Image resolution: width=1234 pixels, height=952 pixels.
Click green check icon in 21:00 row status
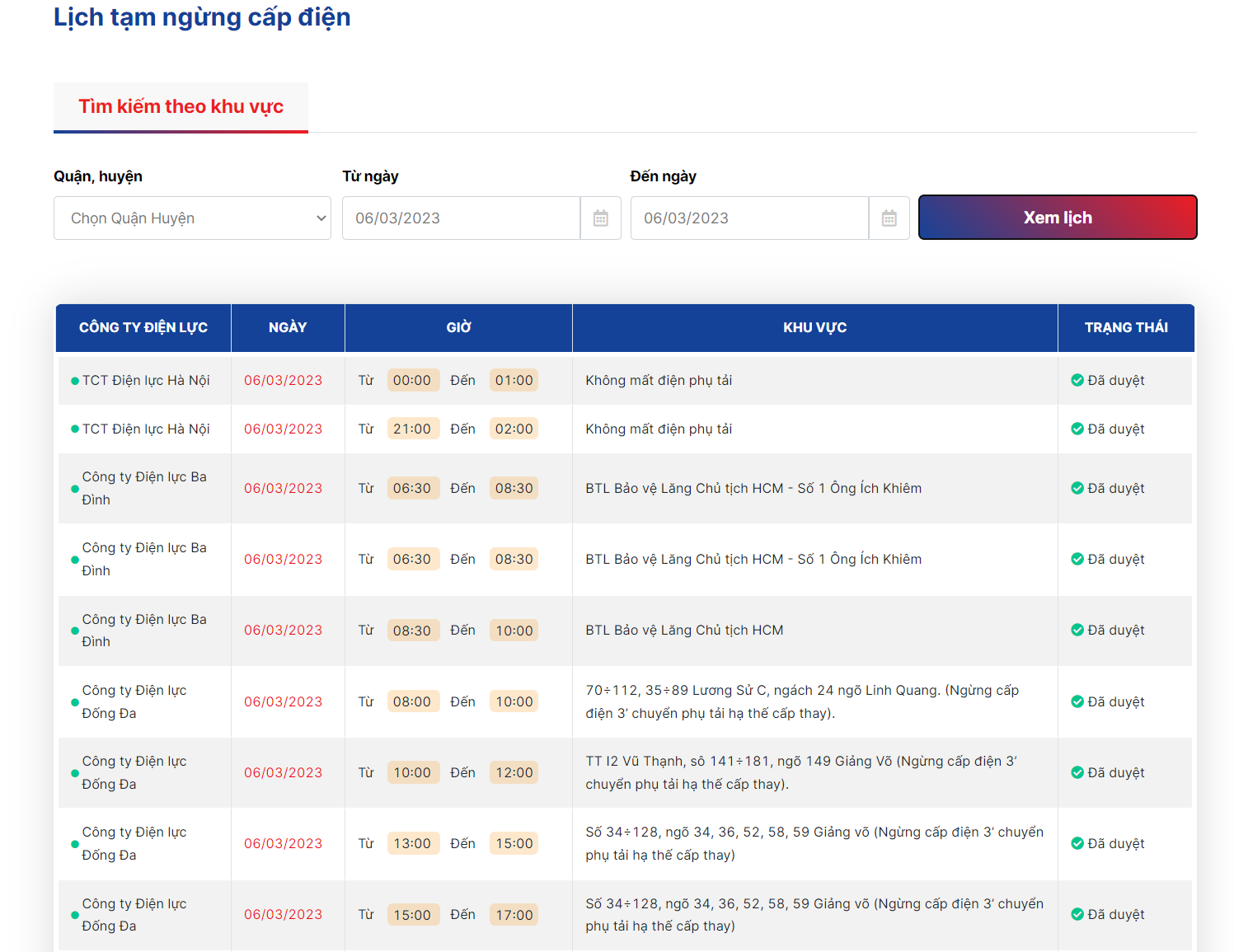[1077, 429]
